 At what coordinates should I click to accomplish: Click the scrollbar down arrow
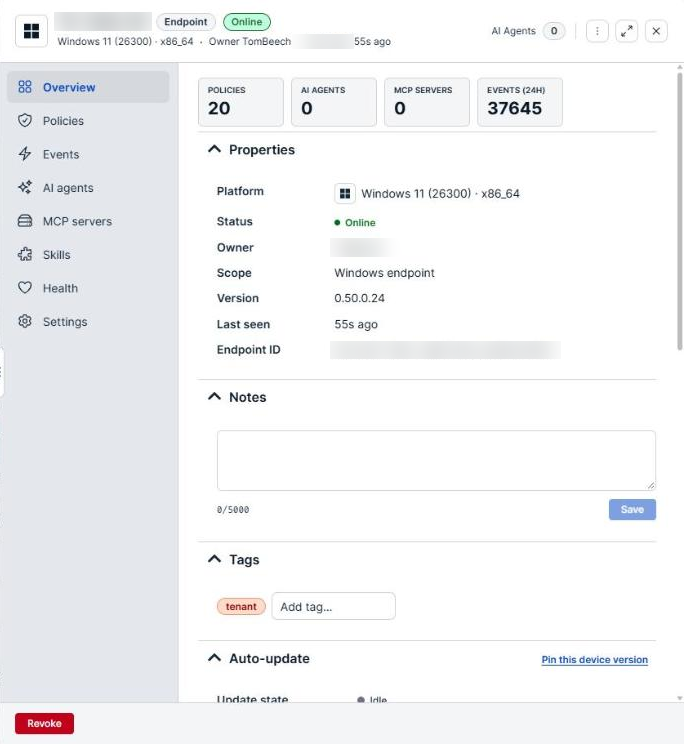point(680,698)
